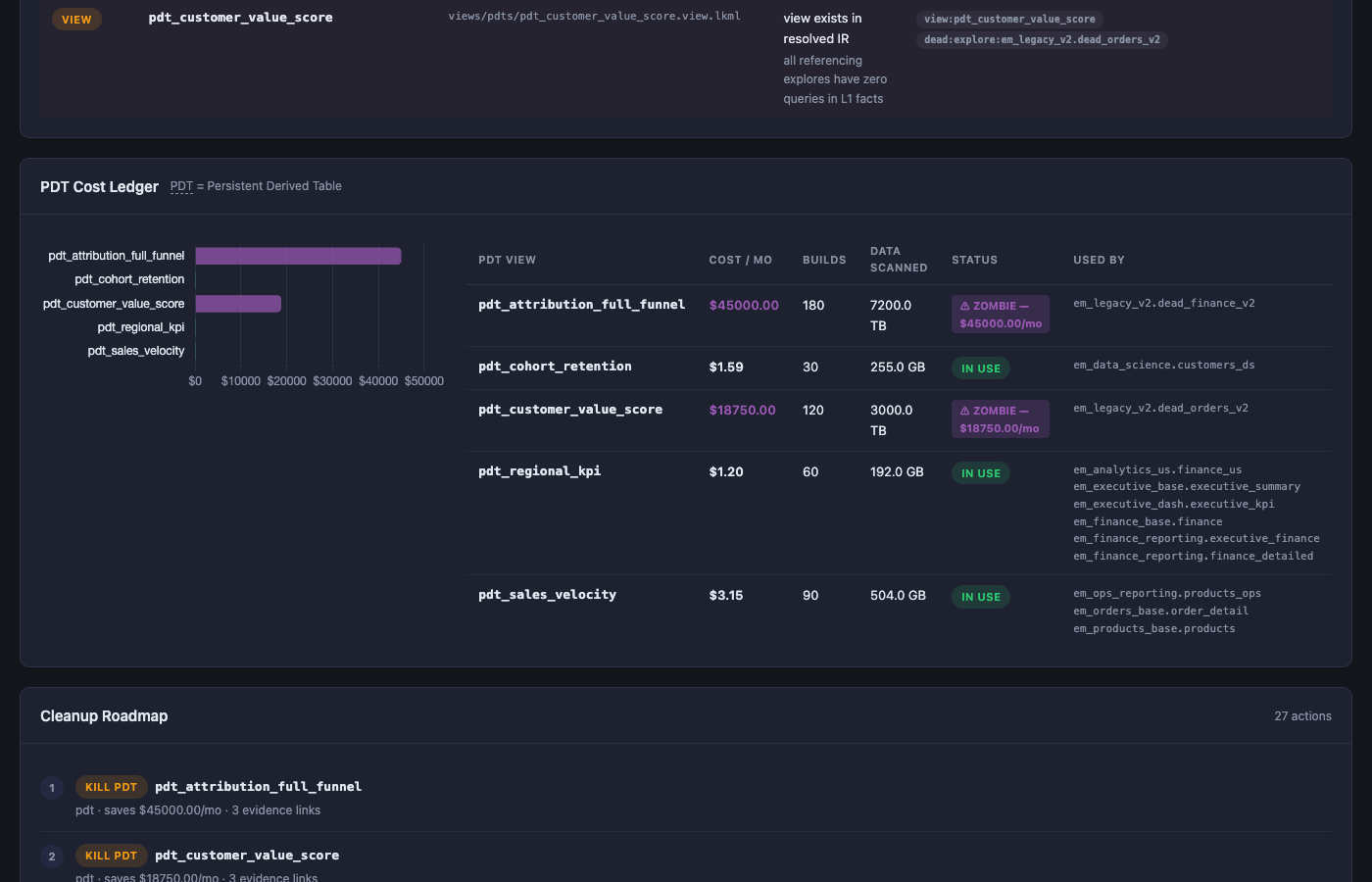The image size is (1372, 882).
Task: Click the $1.20 cost cell
Action: click(726, 472)
